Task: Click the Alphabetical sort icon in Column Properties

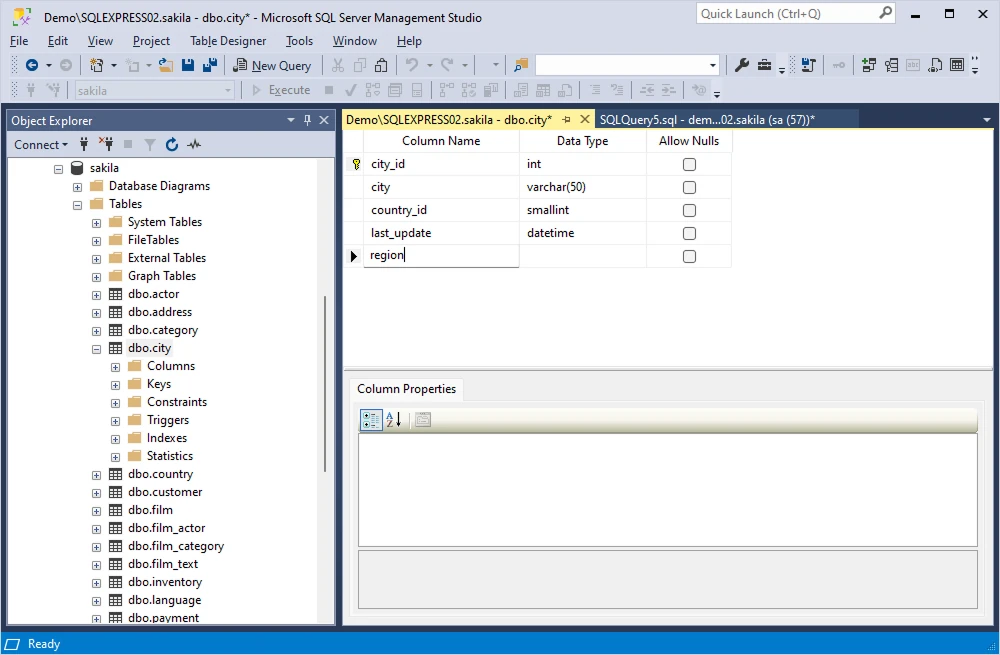Action: pos(393,420)
